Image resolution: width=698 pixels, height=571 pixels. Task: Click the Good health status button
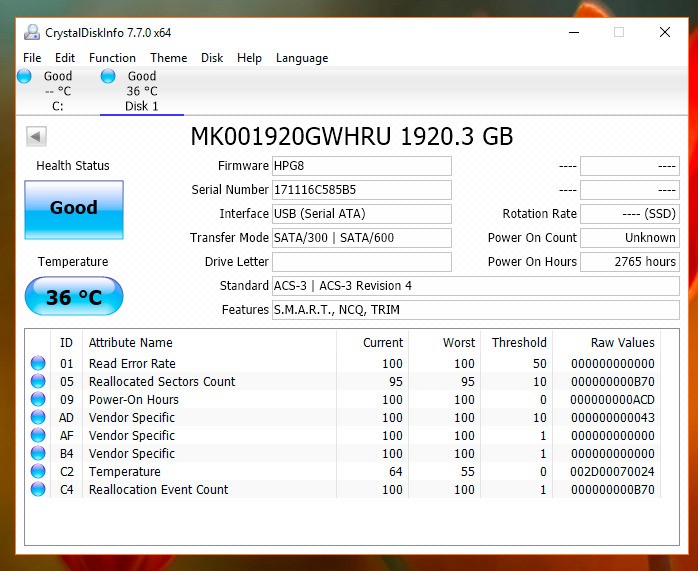[x=73, y=209]
